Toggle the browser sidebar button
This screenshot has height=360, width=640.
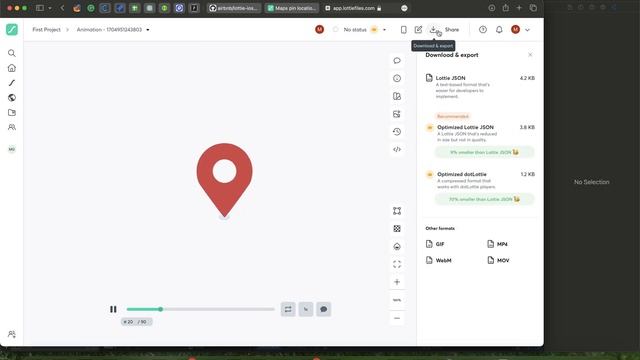pyautogui.click(x=40, y=8)
